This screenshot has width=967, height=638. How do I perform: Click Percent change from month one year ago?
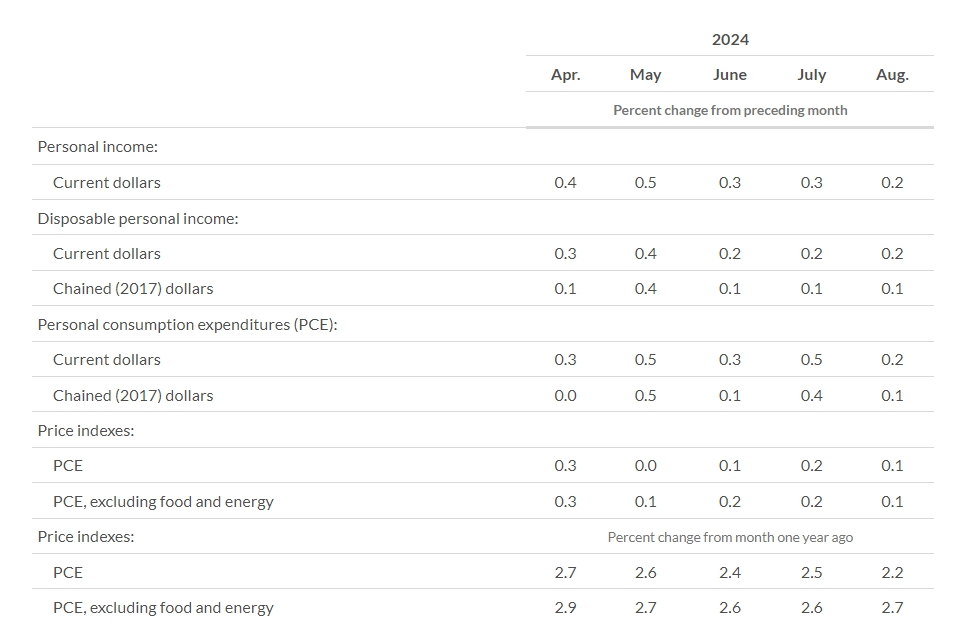[x=730, y=537]
